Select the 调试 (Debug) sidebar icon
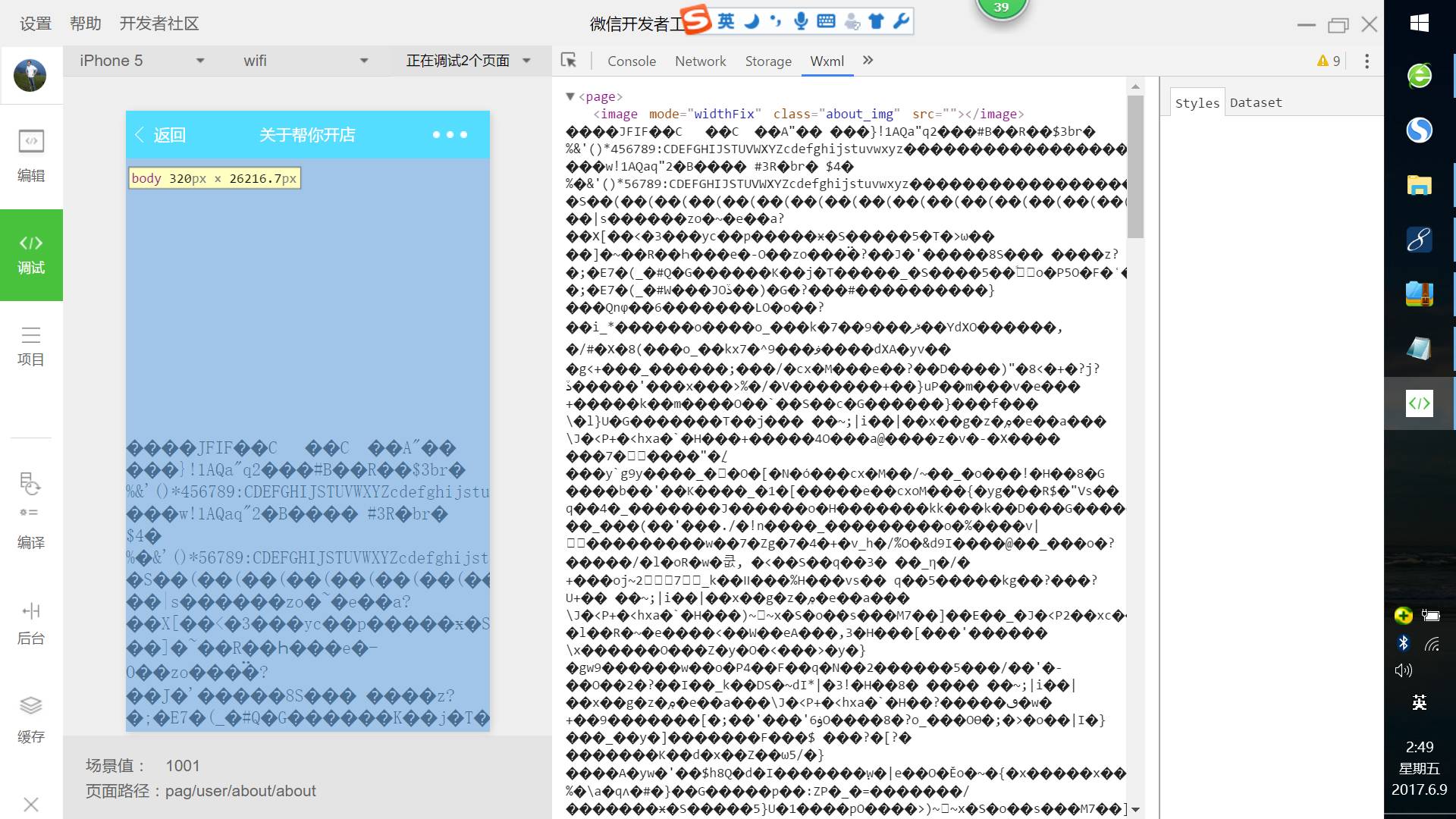 [x=31, y=254]
